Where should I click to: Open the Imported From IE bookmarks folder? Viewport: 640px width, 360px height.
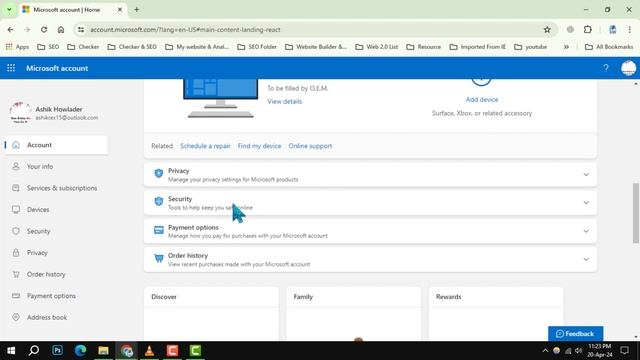click(478, 47)
